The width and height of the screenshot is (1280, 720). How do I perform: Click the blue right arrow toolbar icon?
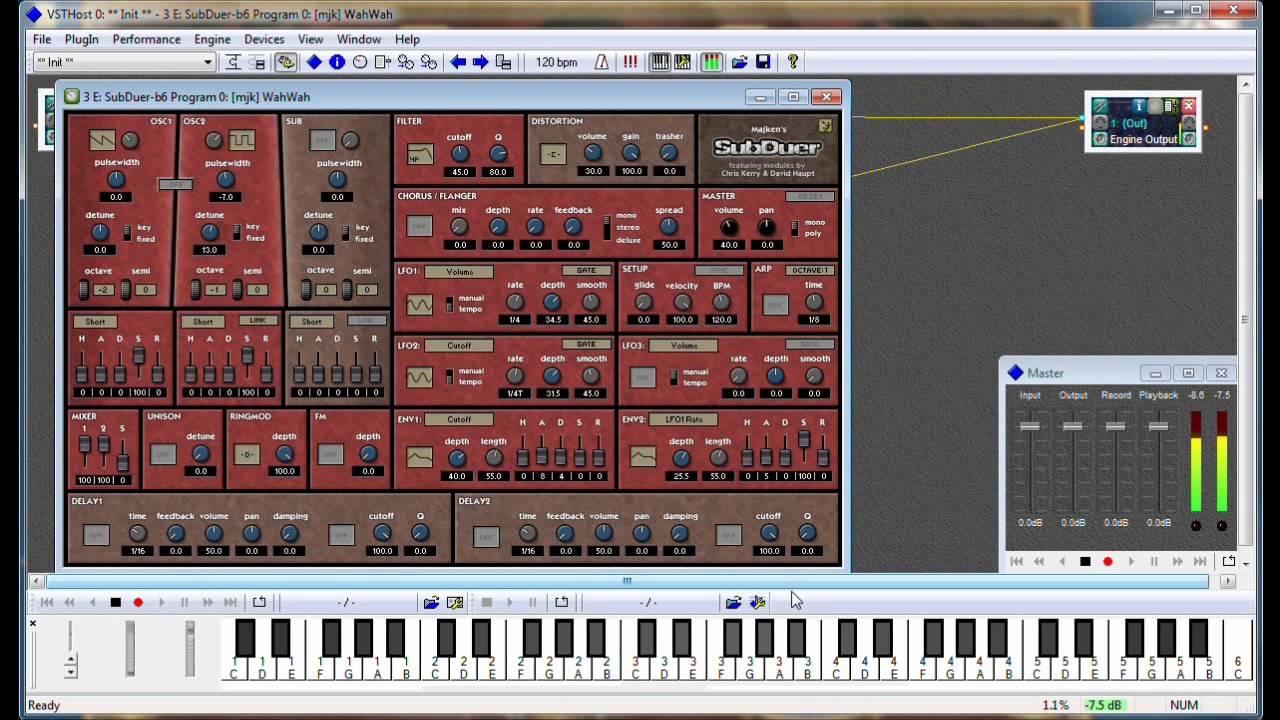point(480,62)
